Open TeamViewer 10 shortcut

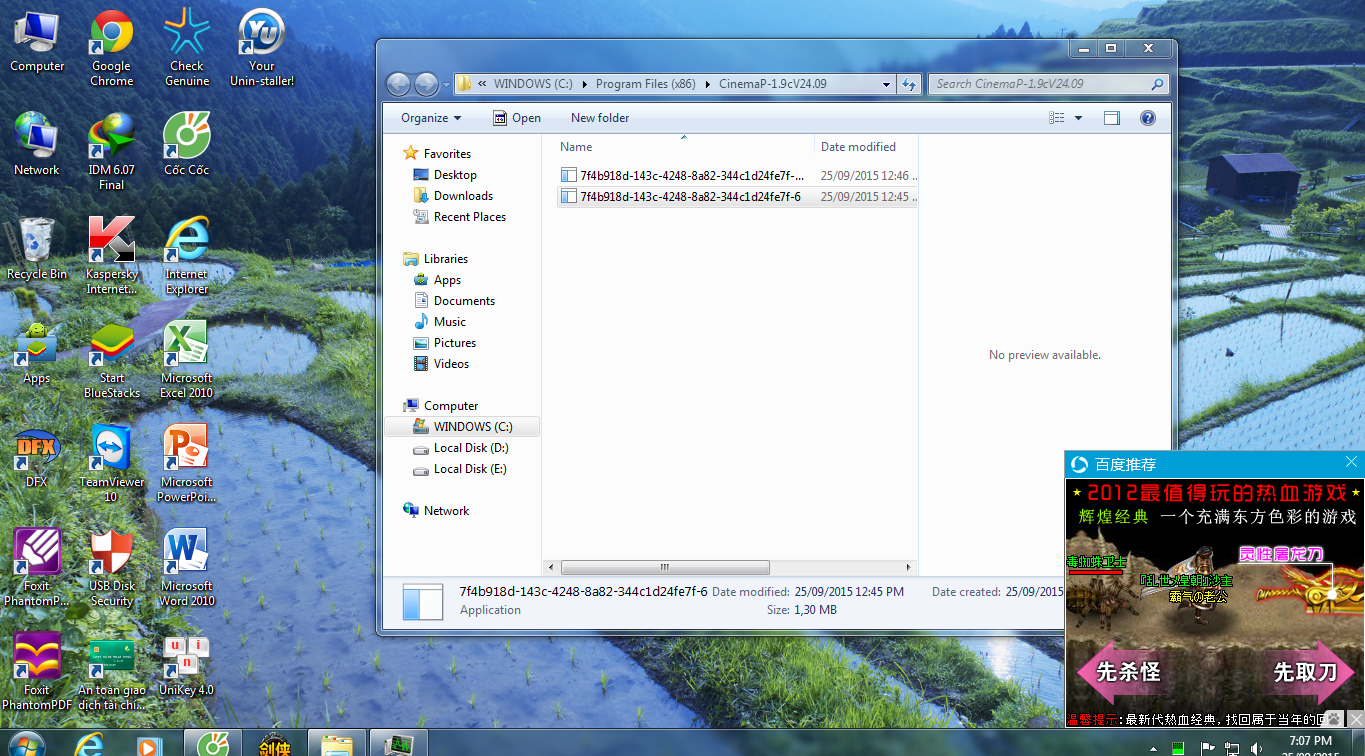112,463
